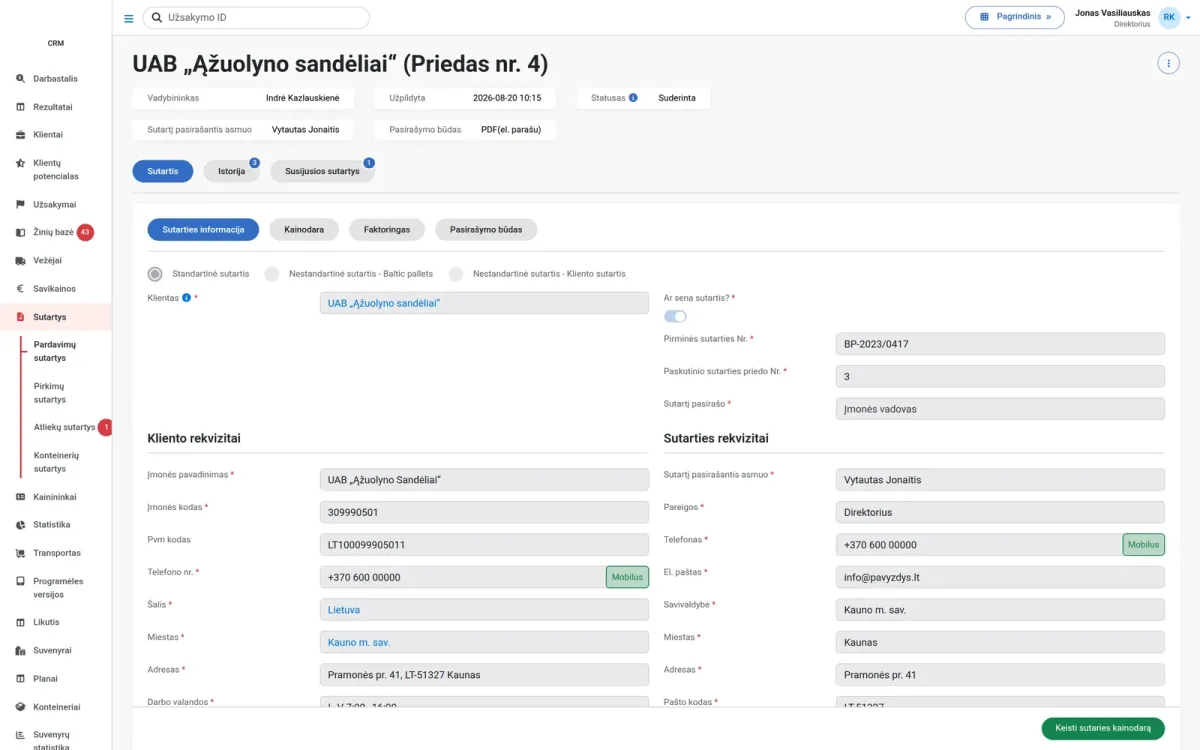Click the El. paštas input field
The image size is (1200, 750).
[x=1000, y=577]
